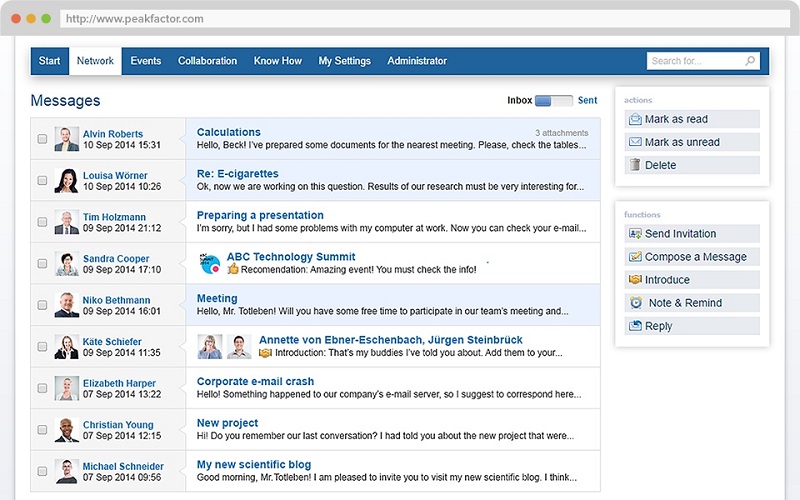Screen dimensions: 800x500
Task: Click the browser address bar URL
Action: pyautogui.click(x=135, y=19)
